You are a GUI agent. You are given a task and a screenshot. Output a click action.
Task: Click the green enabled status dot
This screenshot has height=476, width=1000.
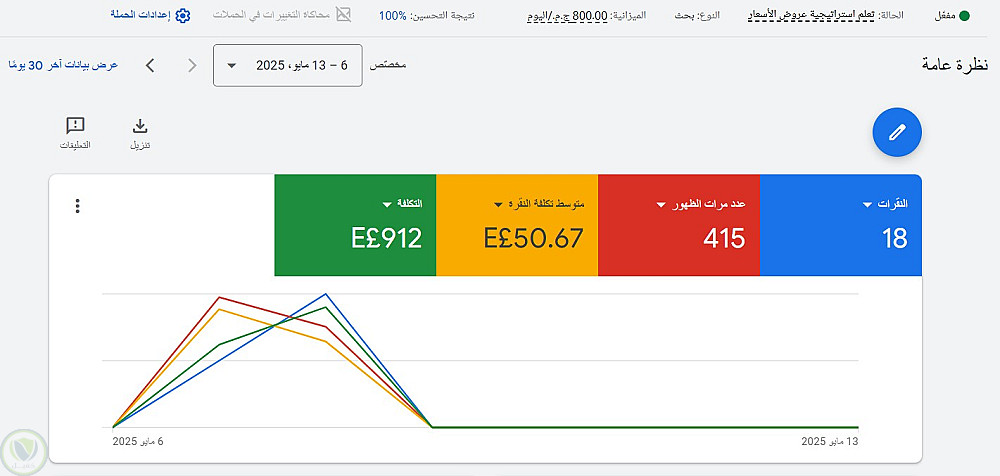coord(964,16)
